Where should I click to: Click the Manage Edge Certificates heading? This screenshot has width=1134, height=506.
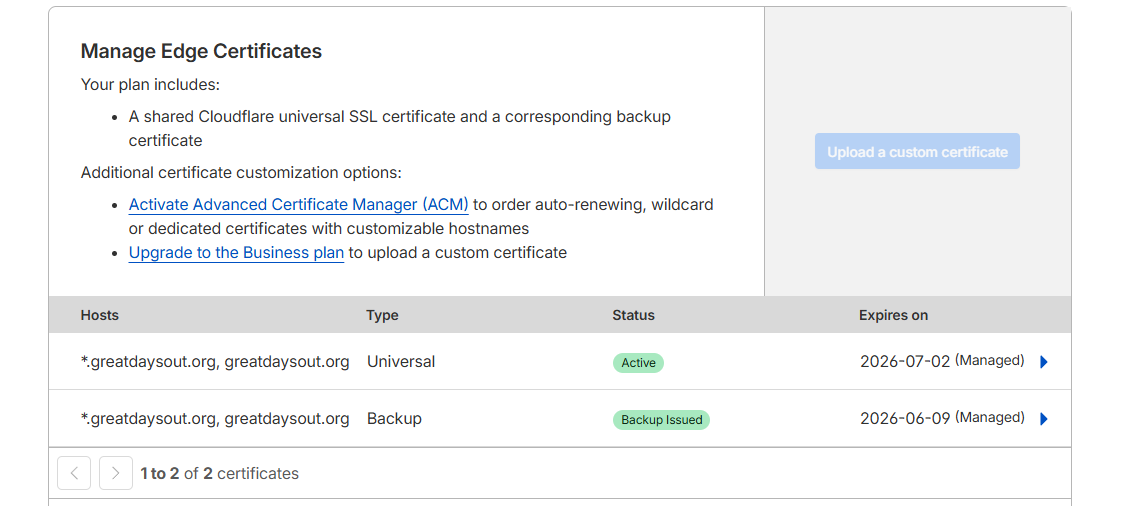(201, 52)
